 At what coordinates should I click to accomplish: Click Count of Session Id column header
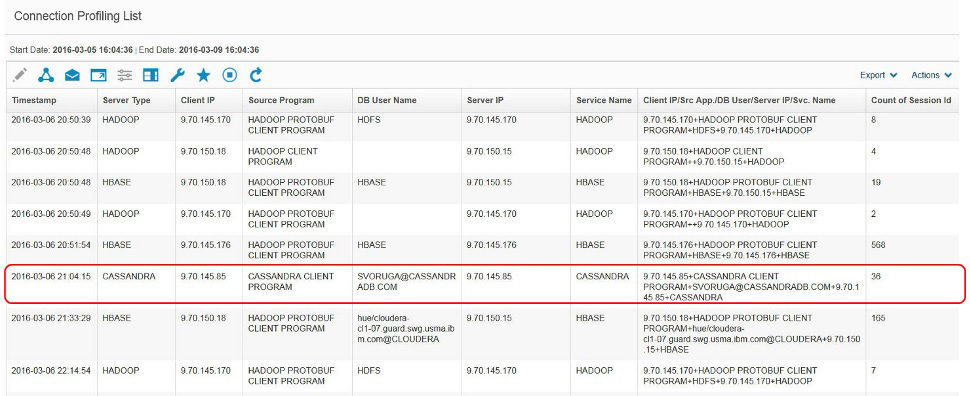click(912, 100)
